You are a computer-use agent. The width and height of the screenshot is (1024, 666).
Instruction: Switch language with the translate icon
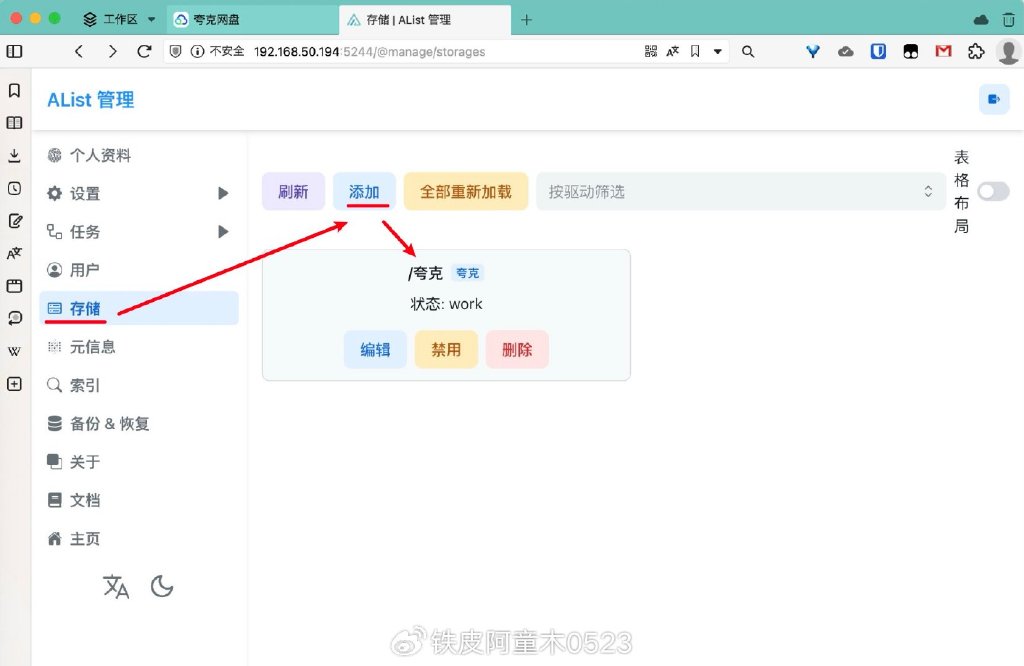116,586
